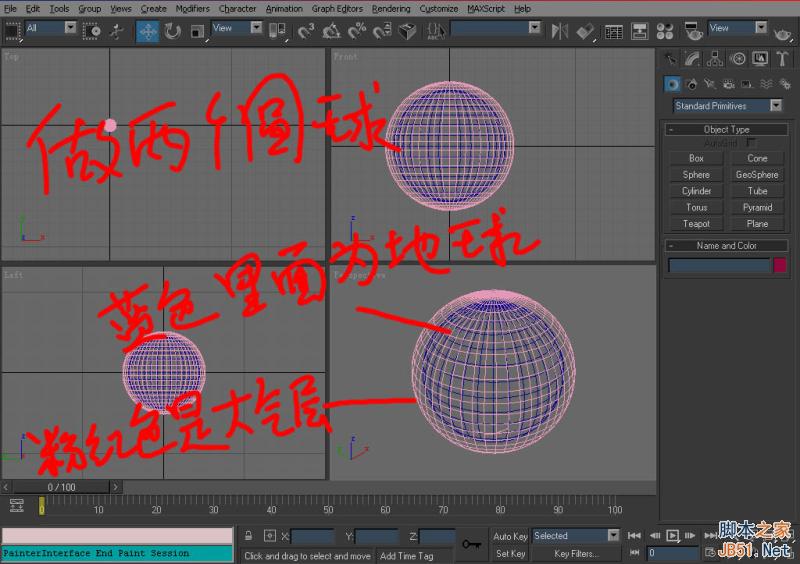The image size is (800, 564).
Task: Toggle Percent Snap
Action: point(357,32)
